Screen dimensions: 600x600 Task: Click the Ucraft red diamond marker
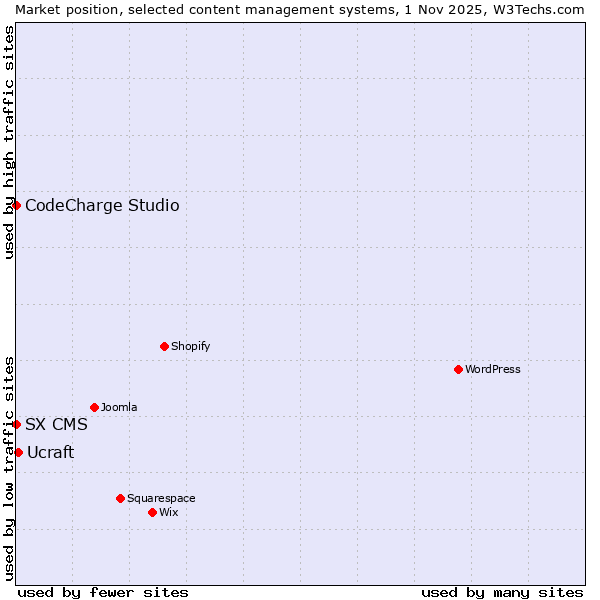pyautogui.click(x=18, y=452)
